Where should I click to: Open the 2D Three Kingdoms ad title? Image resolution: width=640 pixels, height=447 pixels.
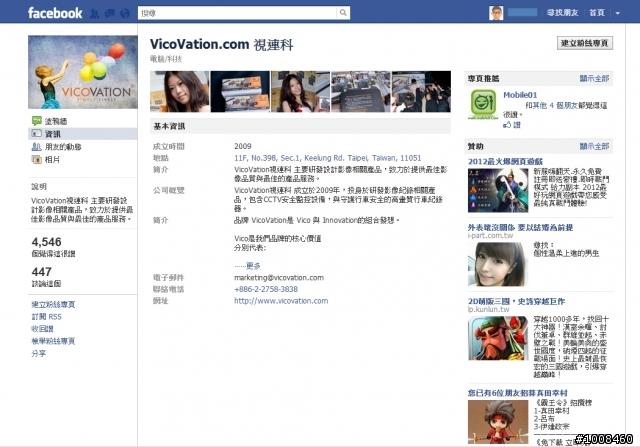tap(516, 301)
